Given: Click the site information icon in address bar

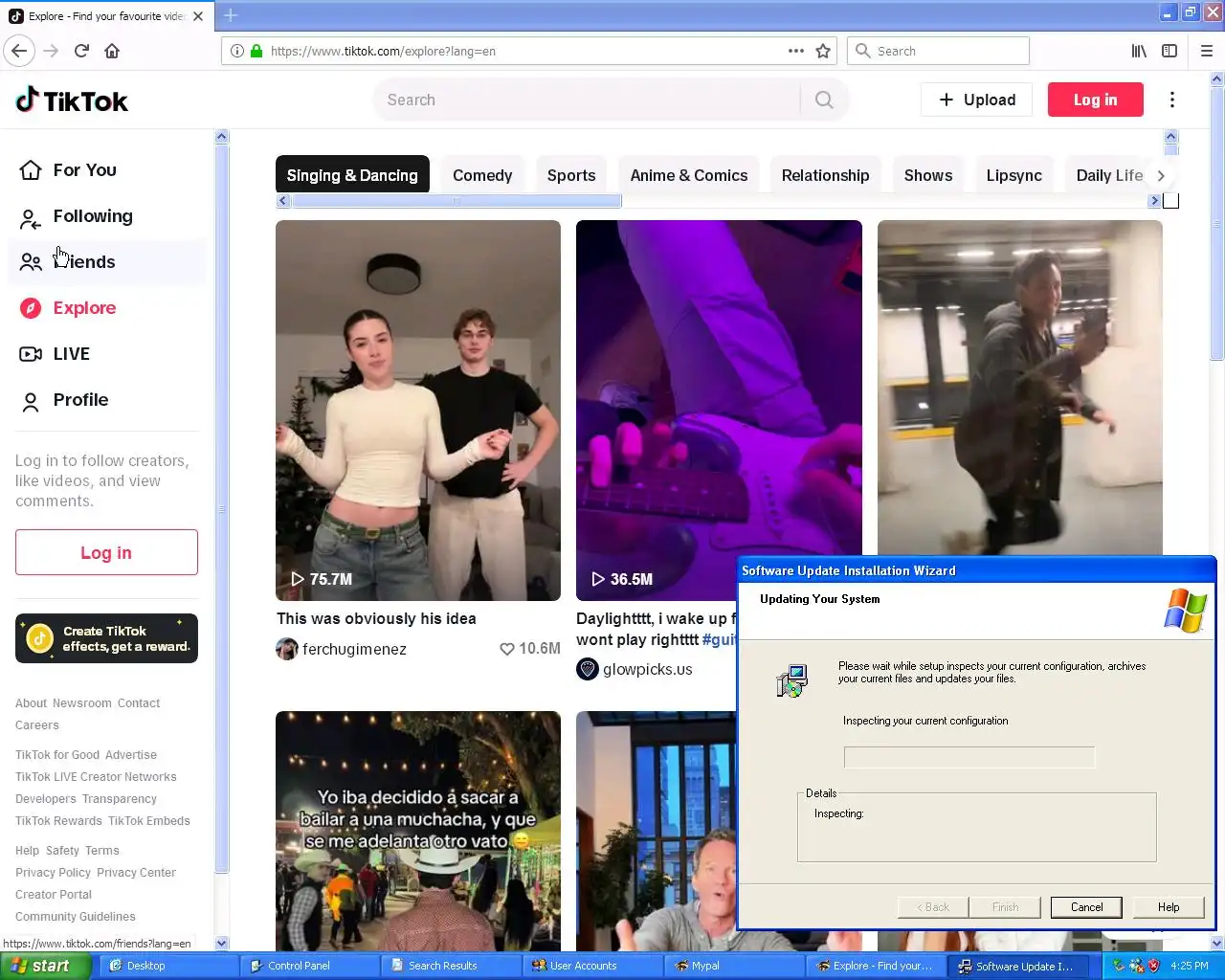Looking at the screenshot, I should 237,51.
